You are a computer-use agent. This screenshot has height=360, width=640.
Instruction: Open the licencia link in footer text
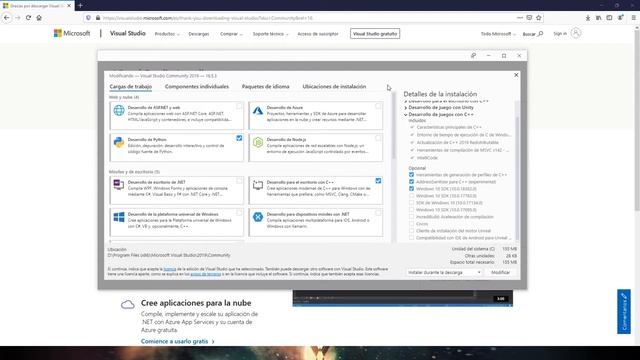(x=170, y=269)
